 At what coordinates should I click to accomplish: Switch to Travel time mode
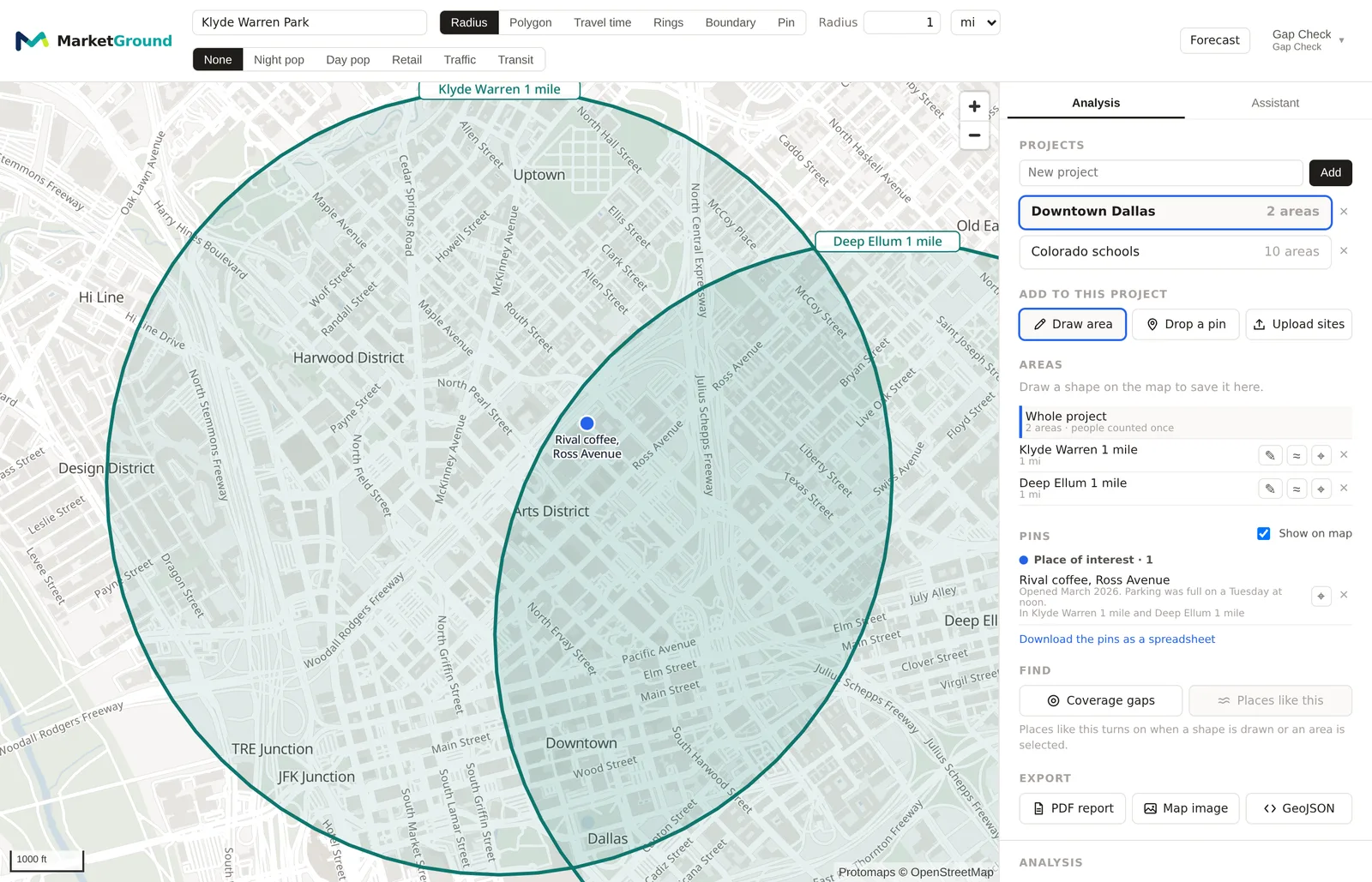tap(602, 22)
